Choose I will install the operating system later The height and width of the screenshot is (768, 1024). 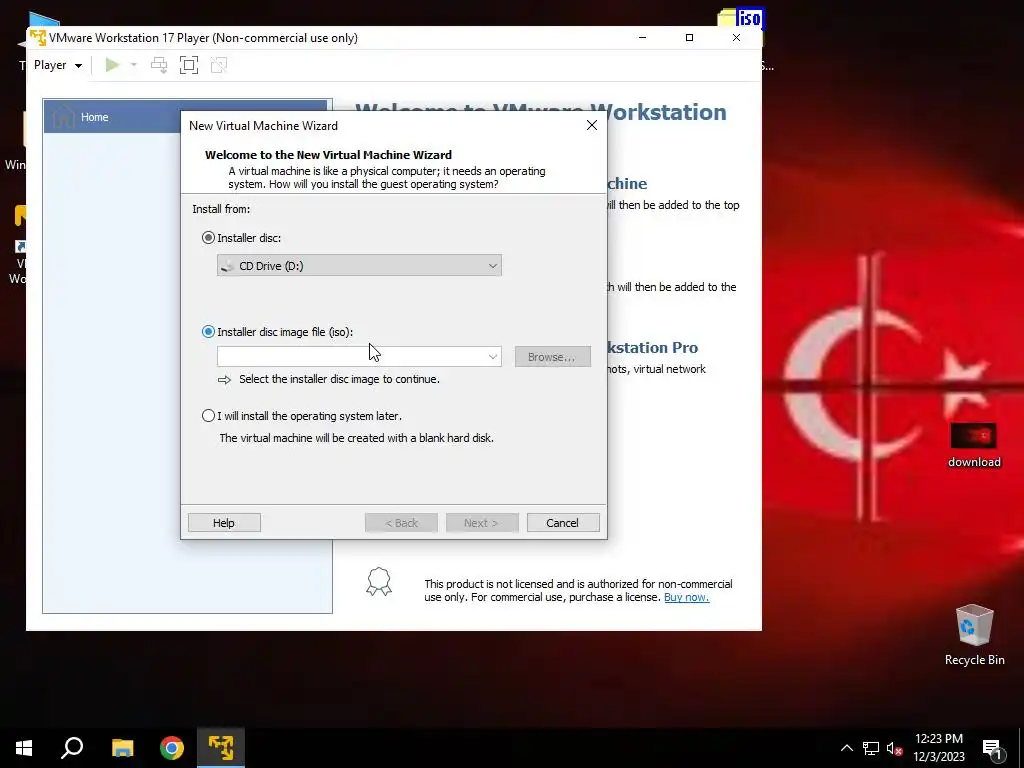tap(208, 415)
